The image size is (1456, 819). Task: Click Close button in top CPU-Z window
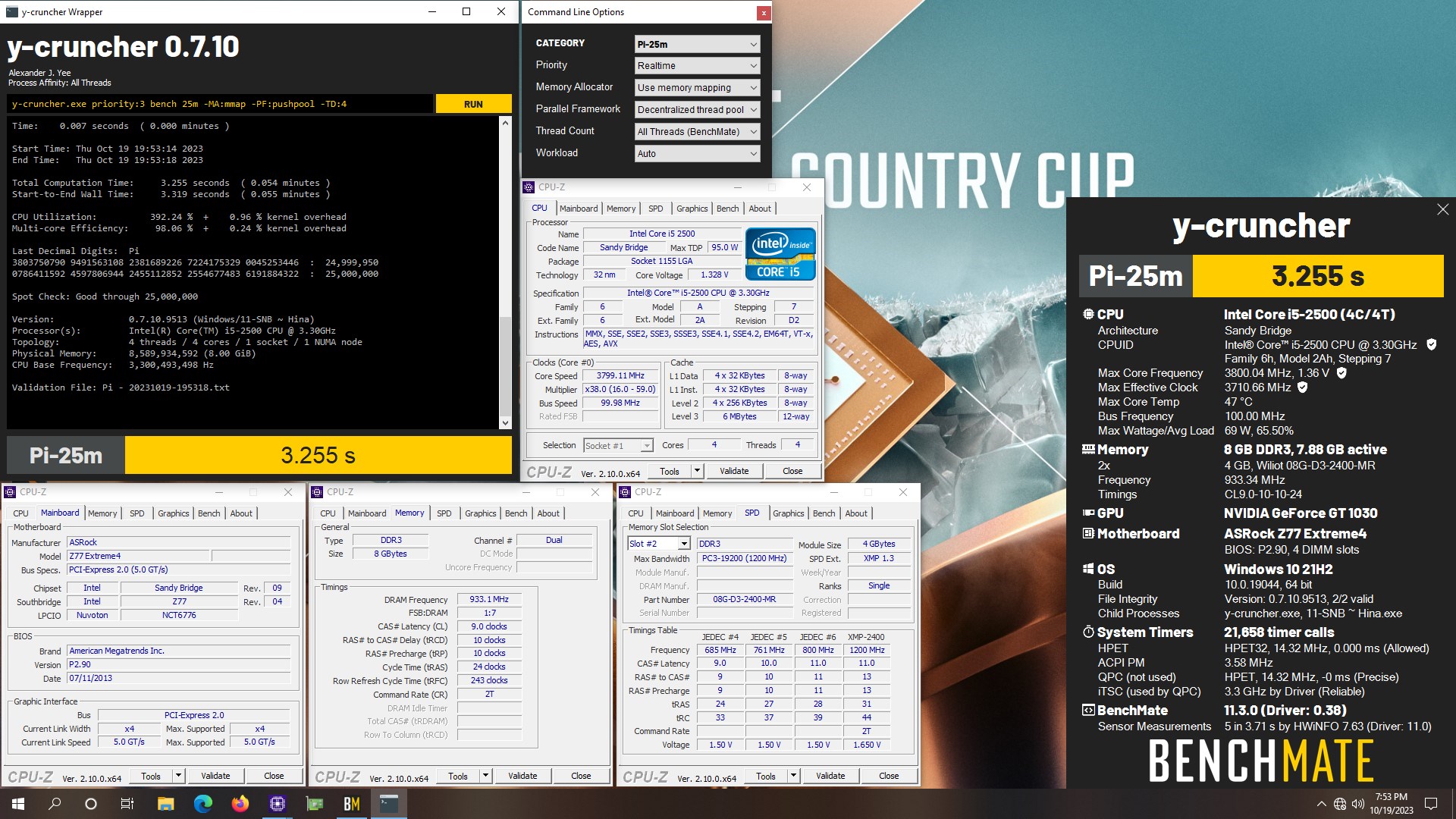792,471
